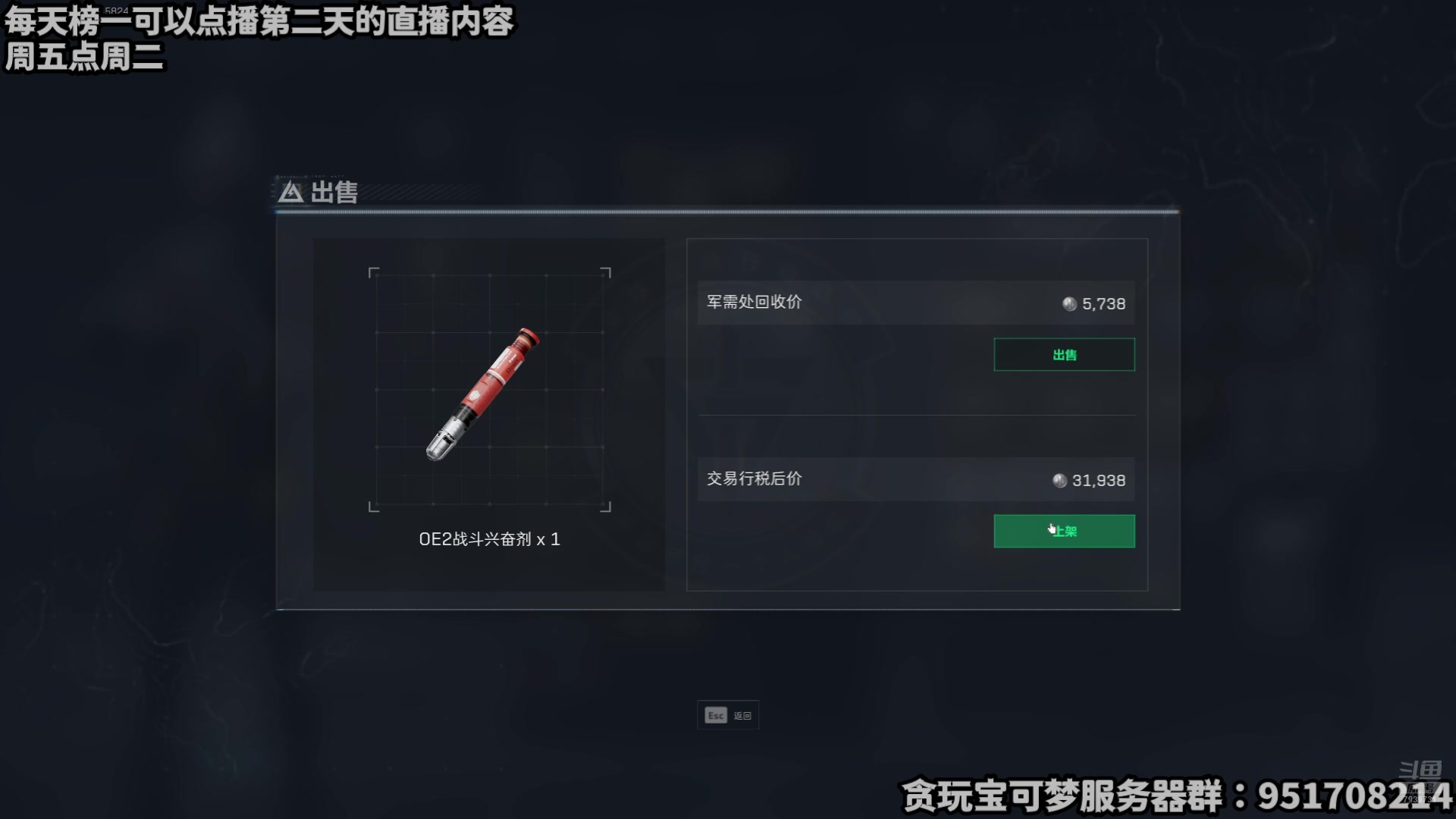Screen dimensions: 1456x819
Task: Click the OE2战斗兴奋剂 x 1 item name
Action: click(489, 539)
